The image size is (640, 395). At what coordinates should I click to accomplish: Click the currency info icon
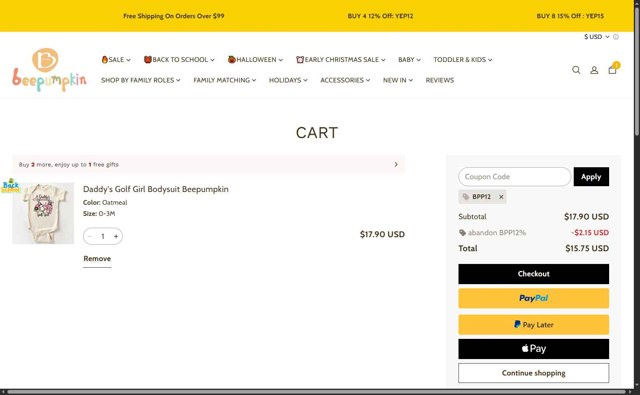pyautogui.click(x=616, y=37)
